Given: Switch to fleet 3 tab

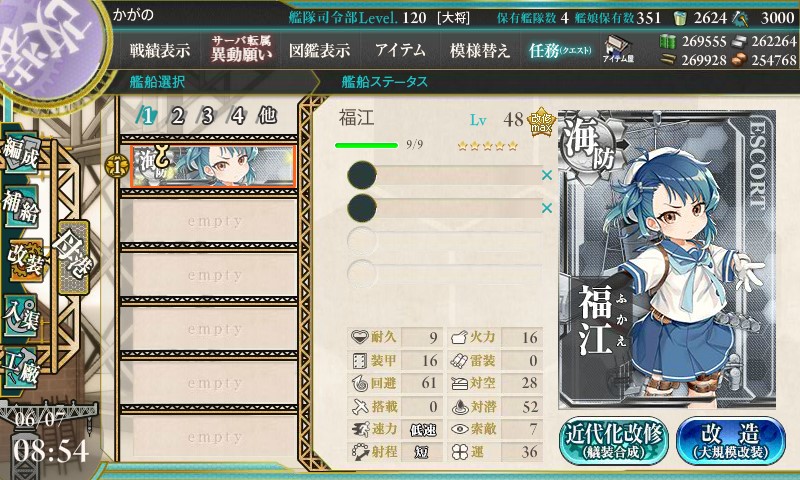Looking at the screenshot, I should 207,116.
